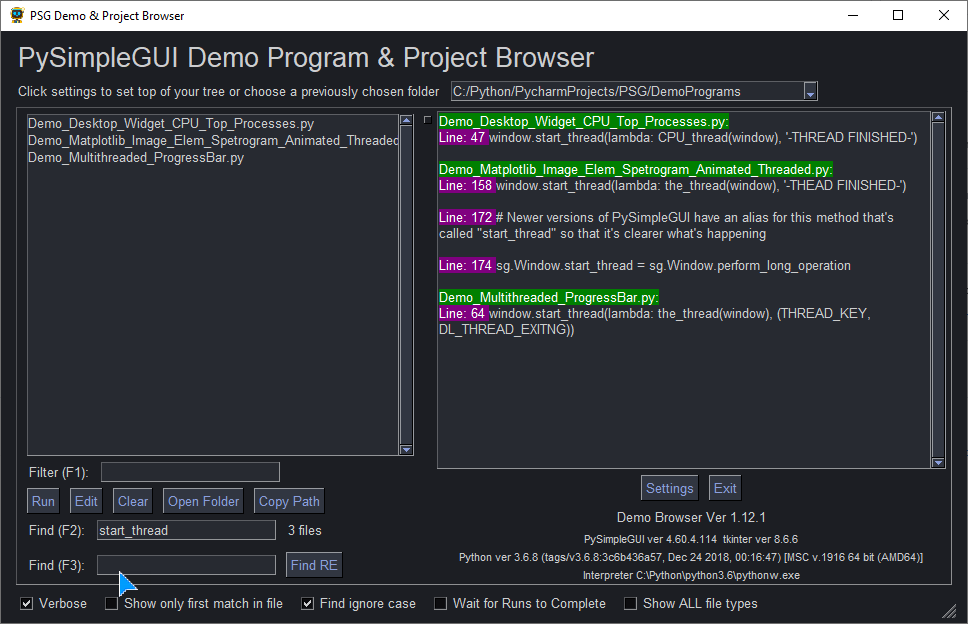Open the Settings button

click(669, 488)
